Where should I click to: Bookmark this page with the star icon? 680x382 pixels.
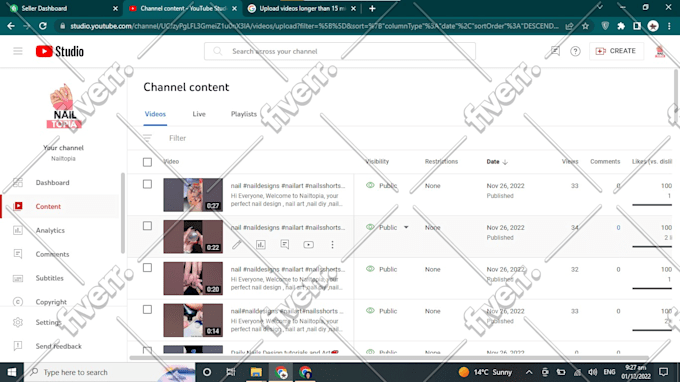[x=585, y=26]
